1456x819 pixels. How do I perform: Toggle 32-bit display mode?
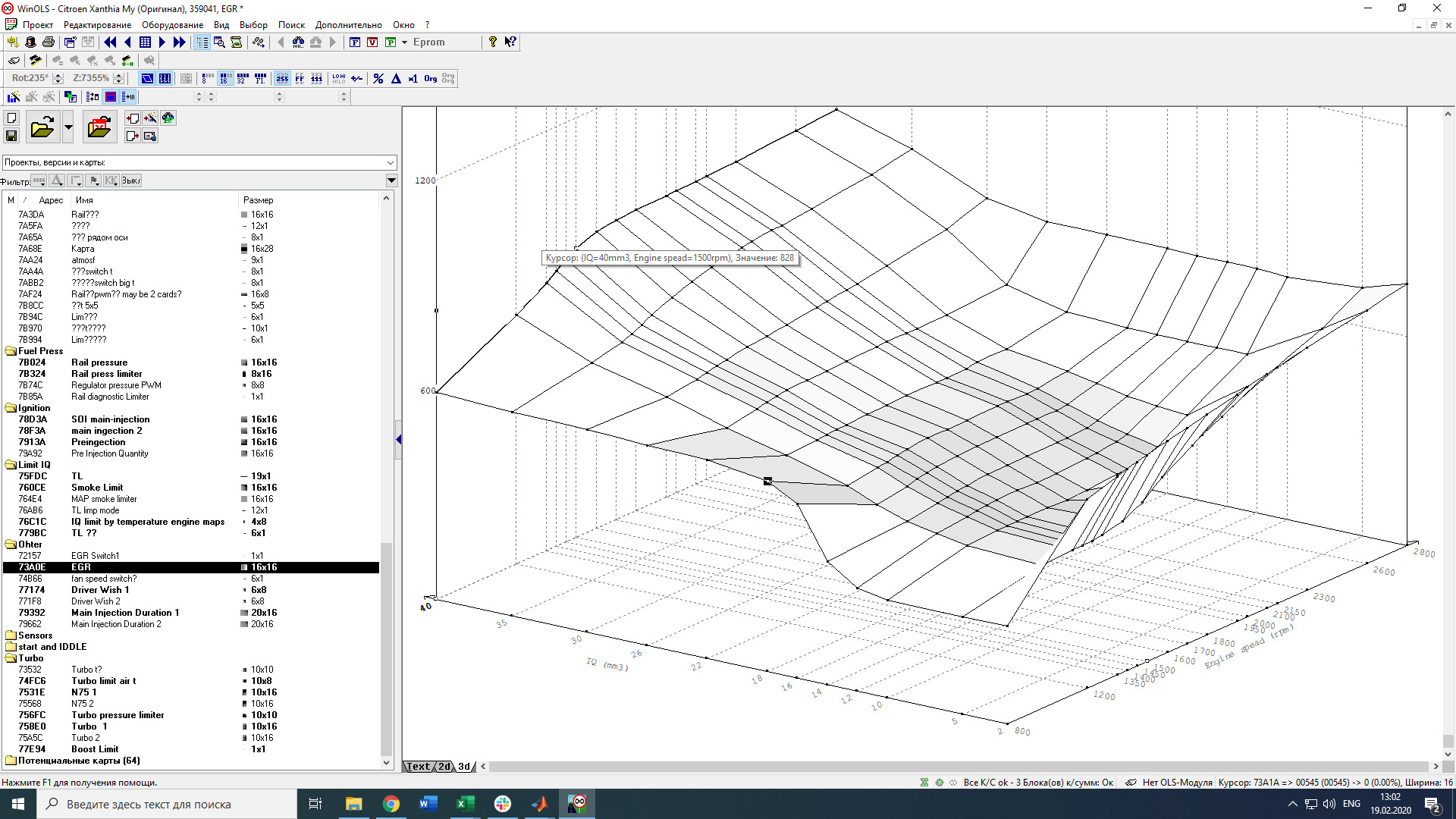click(x=243, y=78)
